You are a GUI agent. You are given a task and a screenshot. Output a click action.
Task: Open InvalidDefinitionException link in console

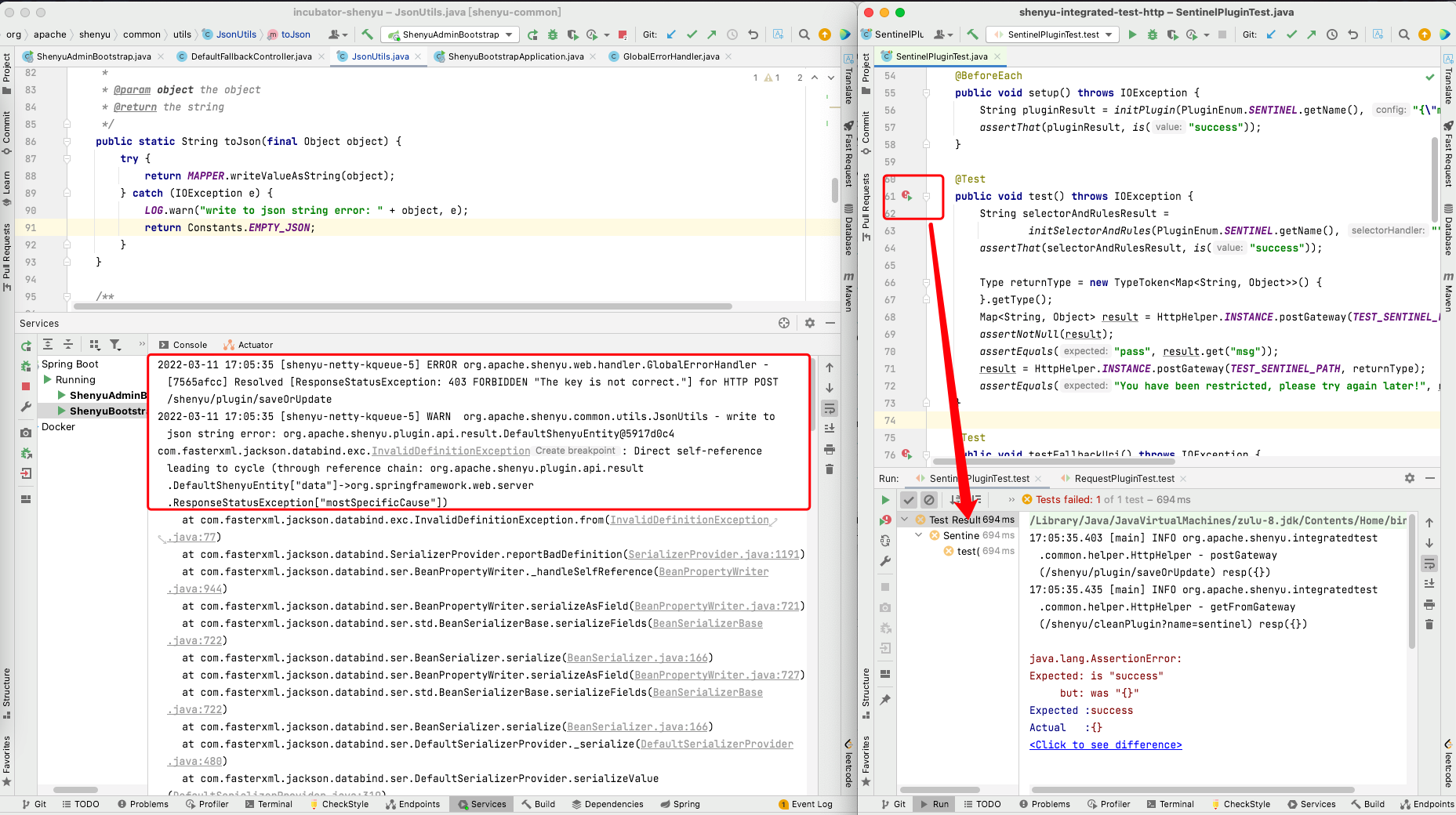click(451, 451)
